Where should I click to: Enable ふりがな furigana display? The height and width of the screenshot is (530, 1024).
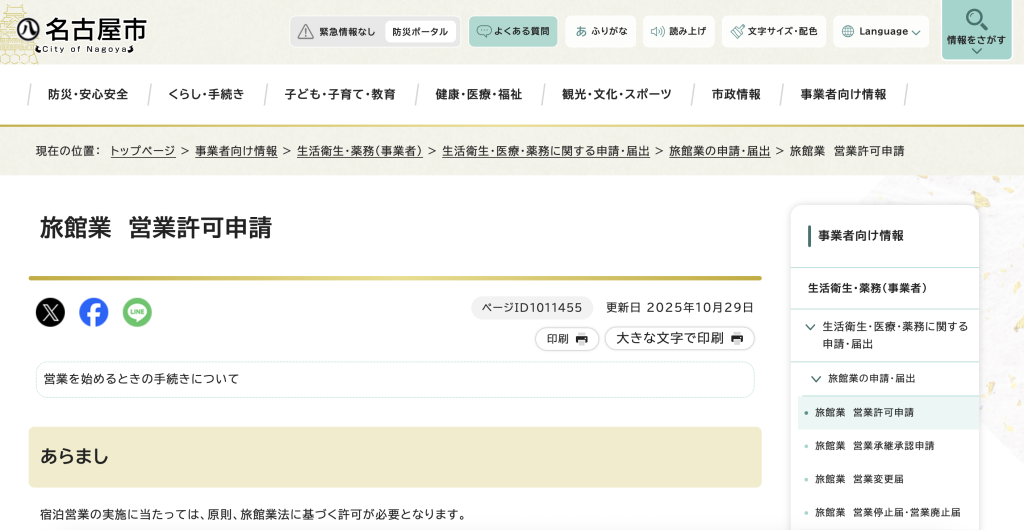(x=601, y=32)
